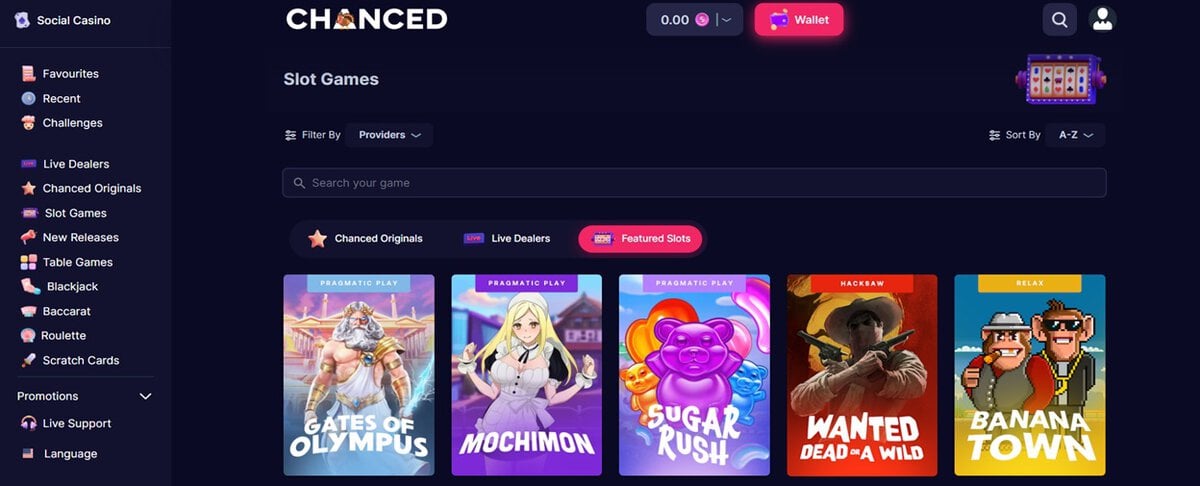Viewport: 1200px width, 486px height.
Task: Go to Table Games in sidebar
Action: pyautogui.click(x=78, y=262)
